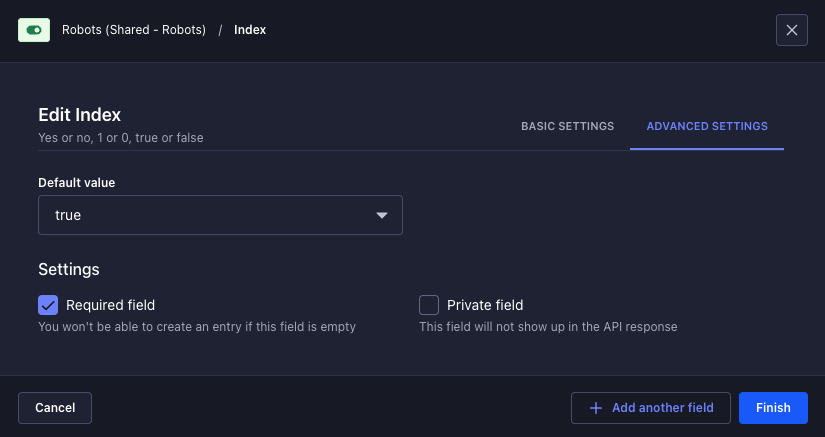Select the Advanced Settings tab

pos(707,126)
